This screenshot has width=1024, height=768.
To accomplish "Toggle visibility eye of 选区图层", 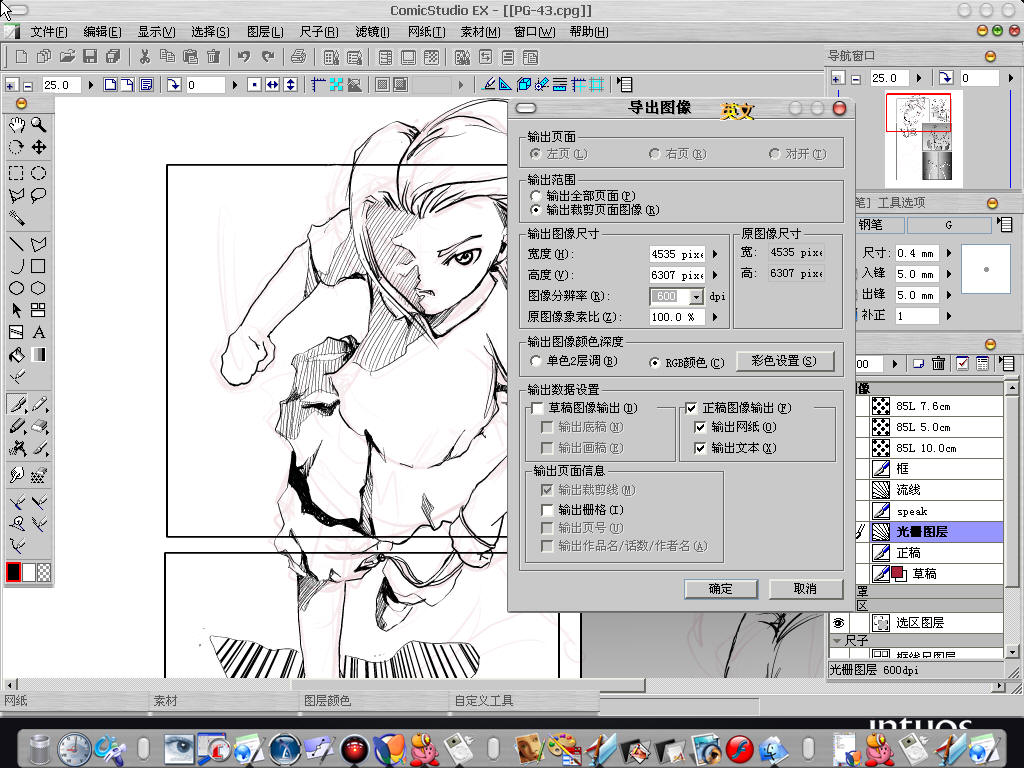I will (839, 622).
